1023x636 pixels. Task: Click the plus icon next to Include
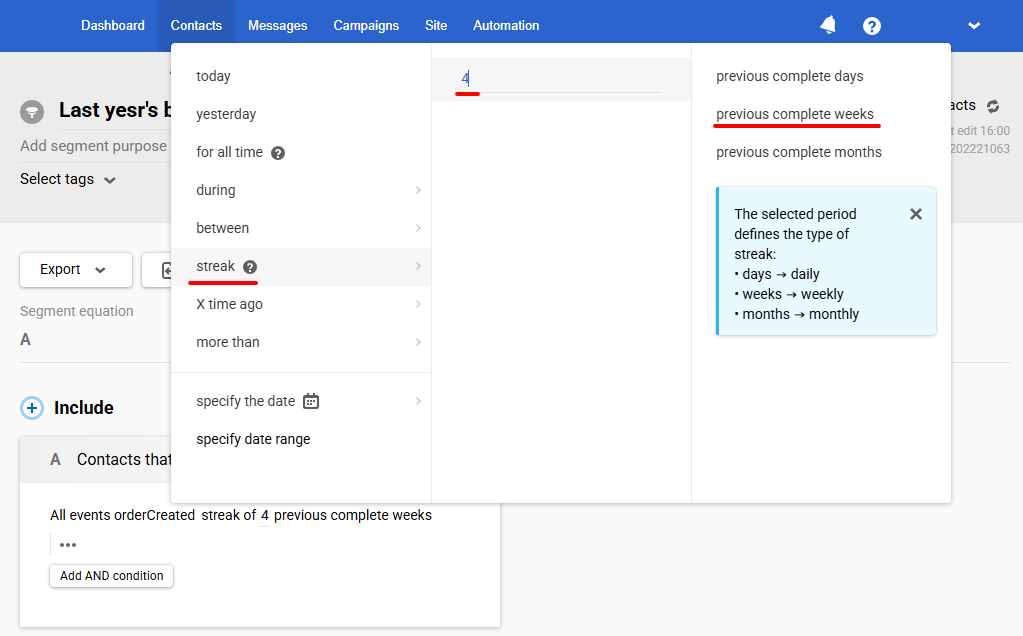(x=32, y=408)
